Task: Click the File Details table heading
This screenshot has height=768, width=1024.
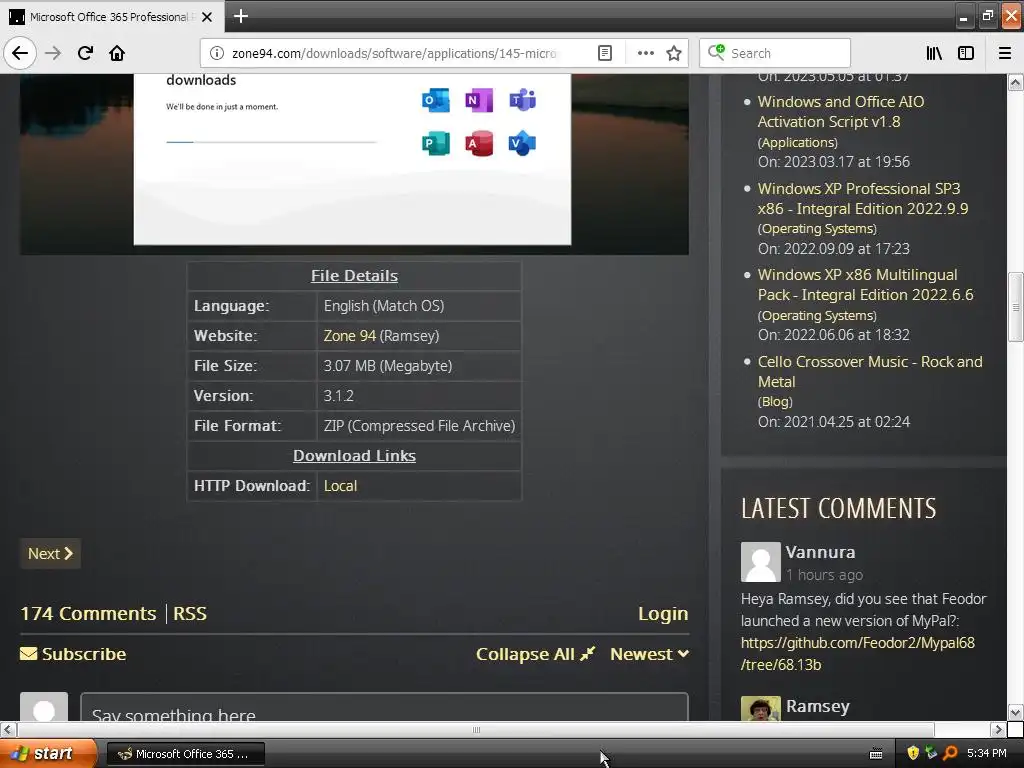Action: 354,276
